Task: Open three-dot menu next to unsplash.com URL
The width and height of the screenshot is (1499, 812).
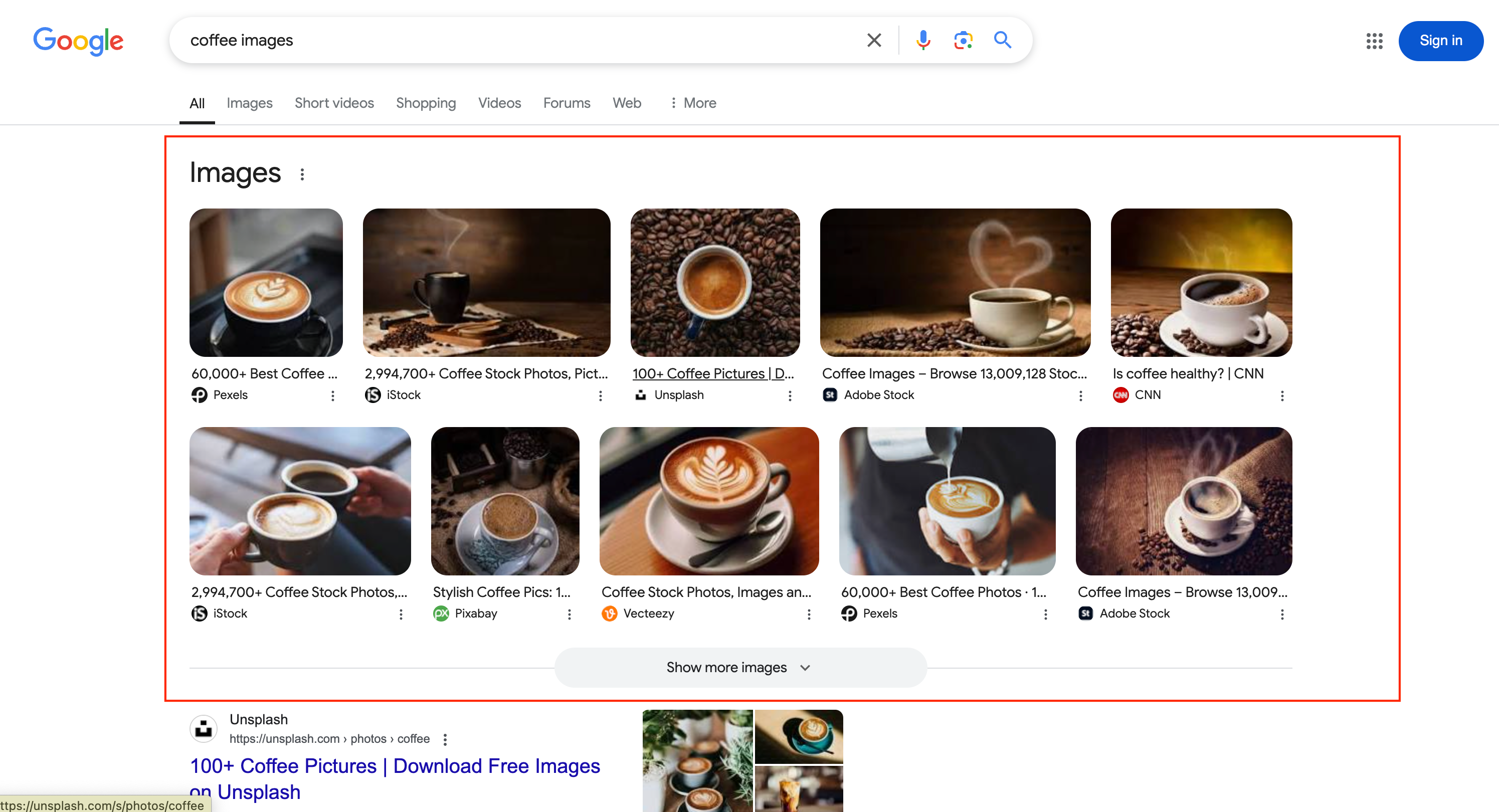Action: (x=445, y=739)
